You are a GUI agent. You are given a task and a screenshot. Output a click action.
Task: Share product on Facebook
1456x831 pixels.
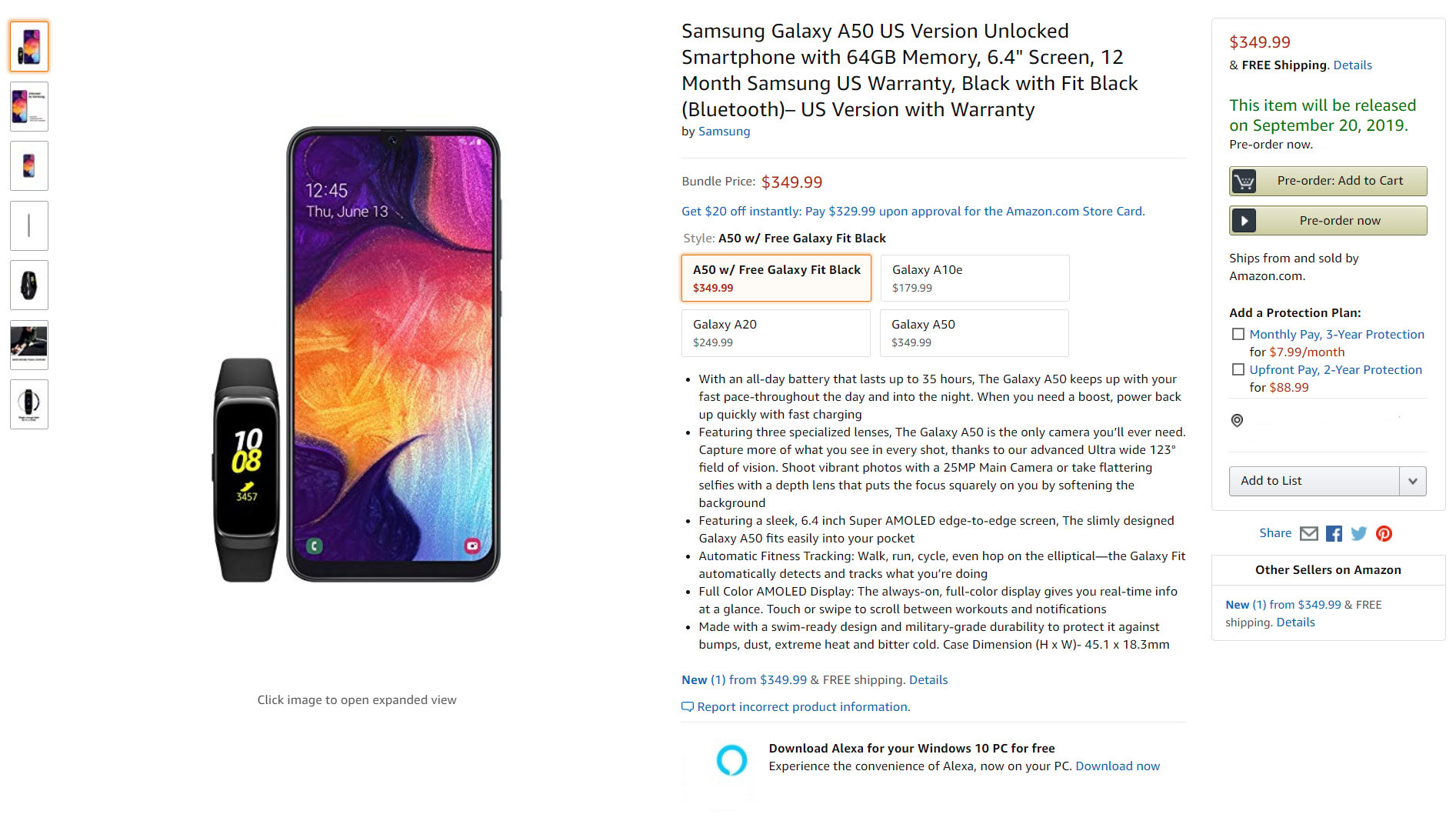coord(1334,533)
